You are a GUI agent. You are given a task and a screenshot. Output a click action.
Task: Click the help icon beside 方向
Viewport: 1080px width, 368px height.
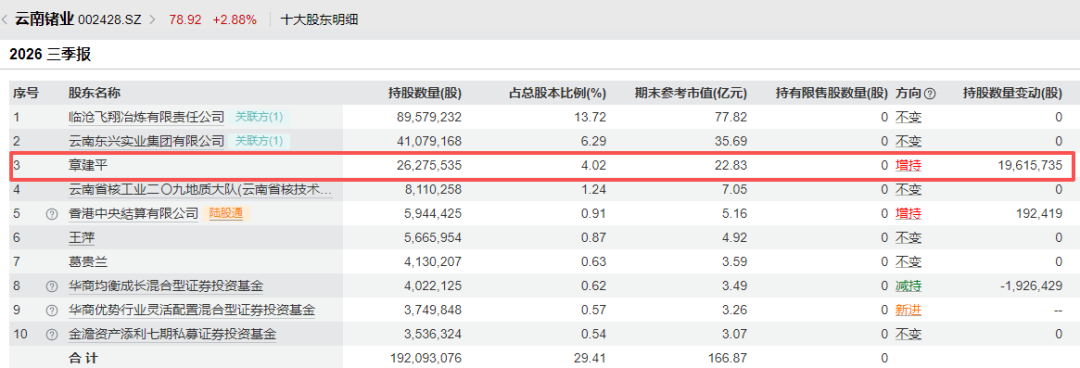[929, 93]
